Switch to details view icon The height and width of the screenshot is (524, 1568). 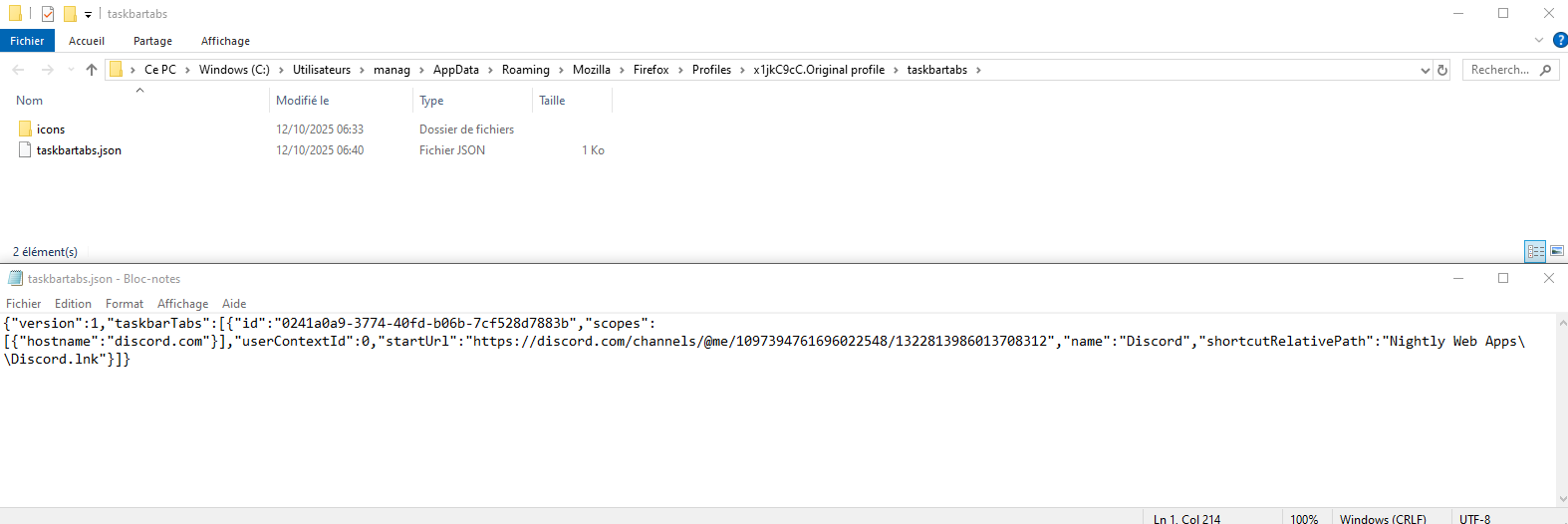[x=1535, y=251]
